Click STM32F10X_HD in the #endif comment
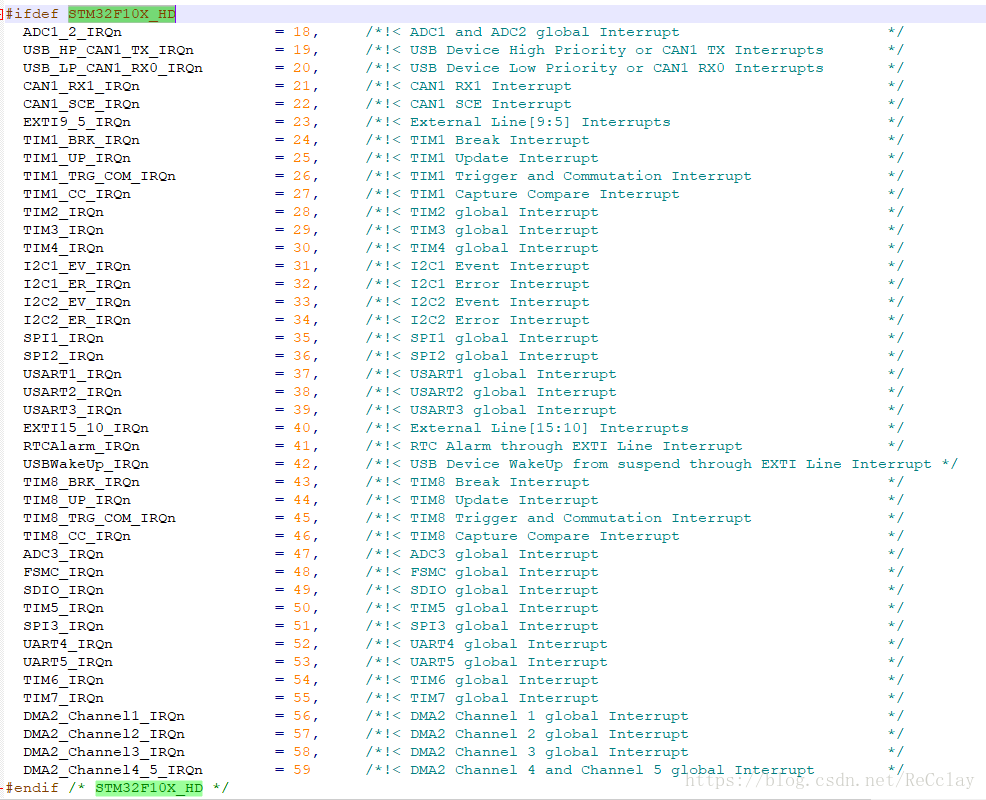 pos(149,787)
